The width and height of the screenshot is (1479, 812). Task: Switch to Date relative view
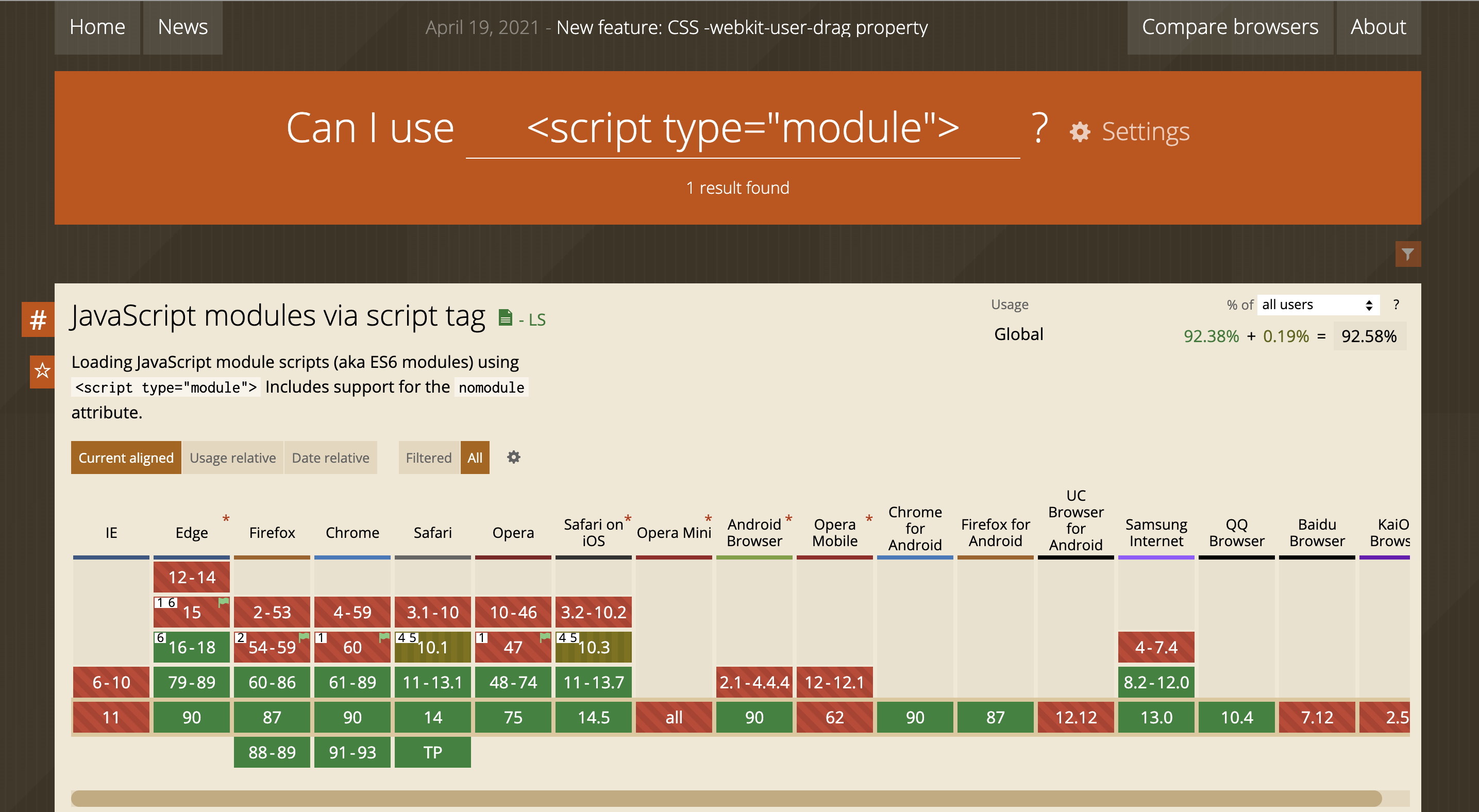330,458
